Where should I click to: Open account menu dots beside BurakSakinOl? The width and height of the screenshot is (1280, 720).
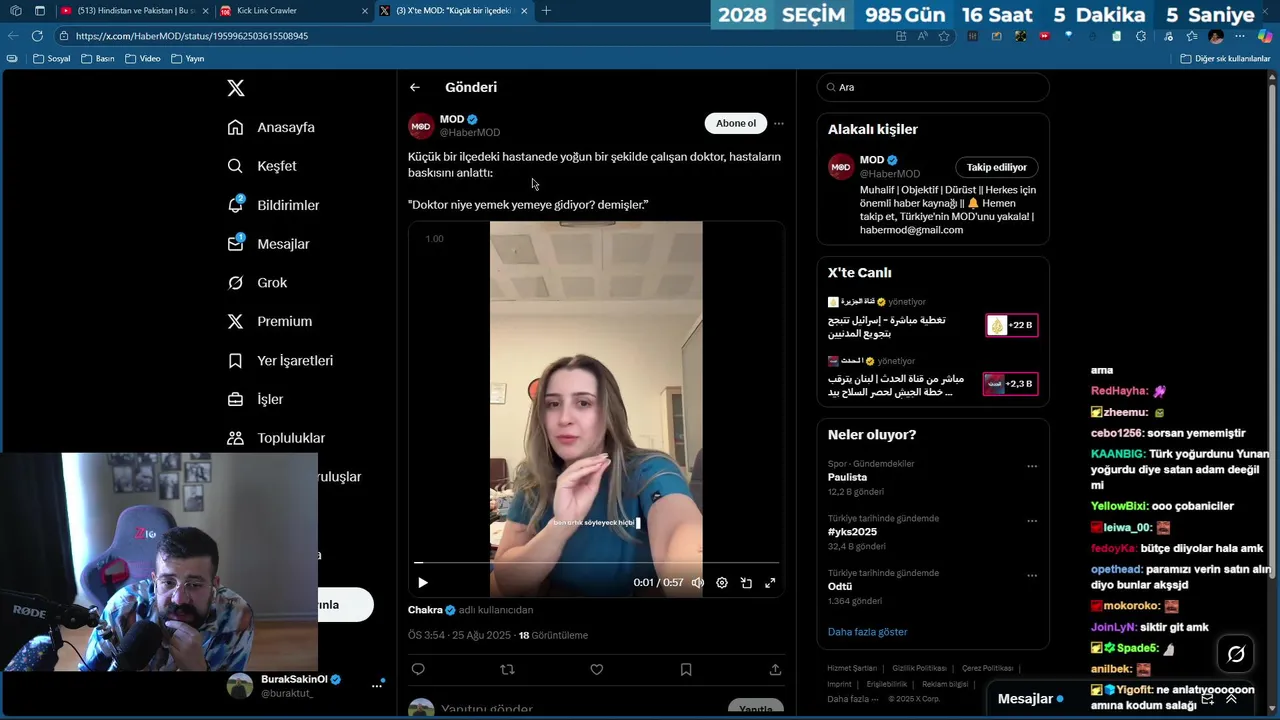click(x=377, y=685)
